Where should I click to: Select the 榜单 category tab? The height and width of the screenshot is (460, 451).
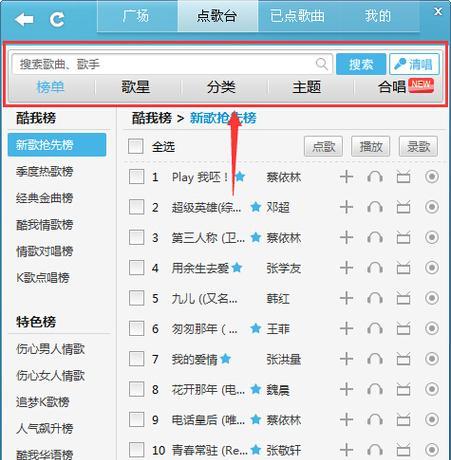(x=51, y=87)
